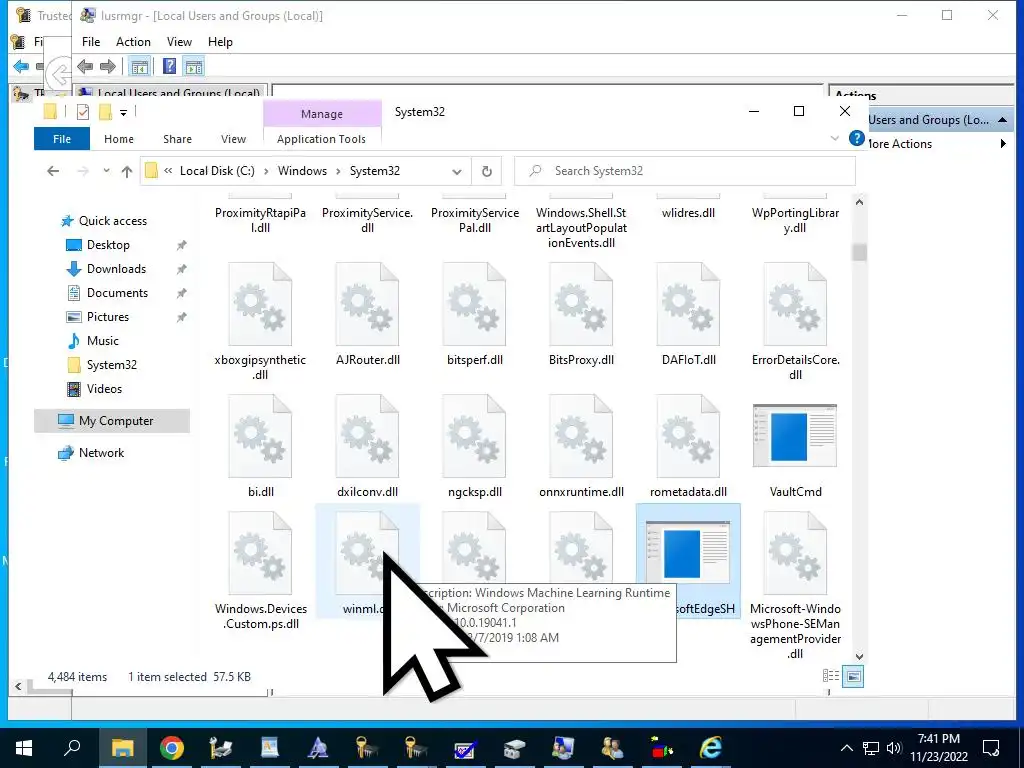
Task: Expand the ribbon with the chevron
Action: pyautogui.click(x=834, y=138)
